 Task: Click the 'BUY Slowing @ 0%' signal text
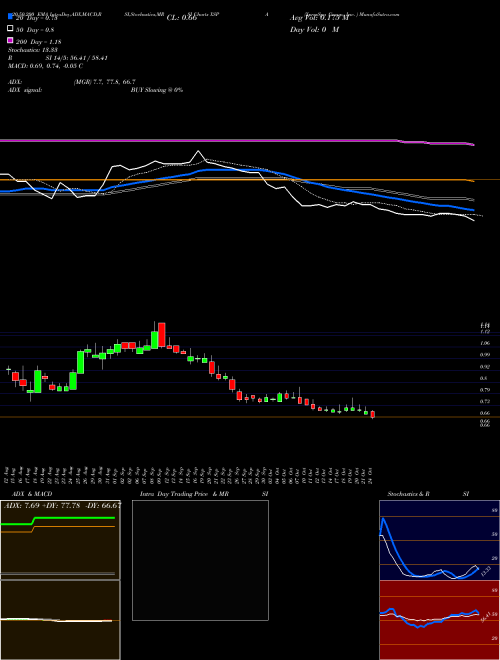[157, 90]
